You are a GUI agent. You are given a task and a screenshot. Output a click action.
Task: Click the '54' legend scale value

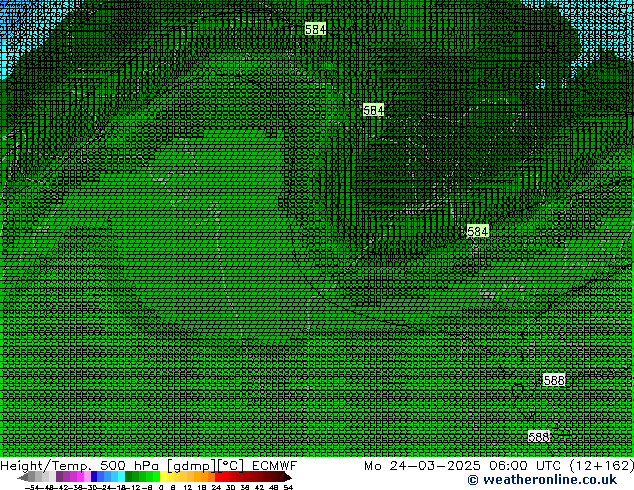tap(288, 488)
